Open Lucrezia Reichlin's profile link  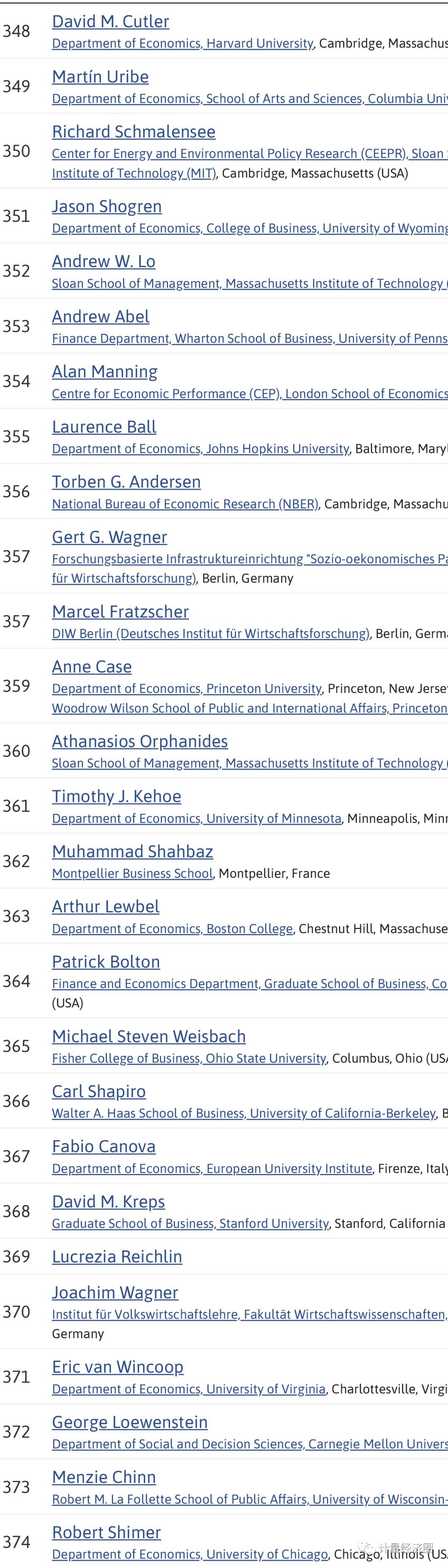pyautogui.click(x=117, y=1256)
